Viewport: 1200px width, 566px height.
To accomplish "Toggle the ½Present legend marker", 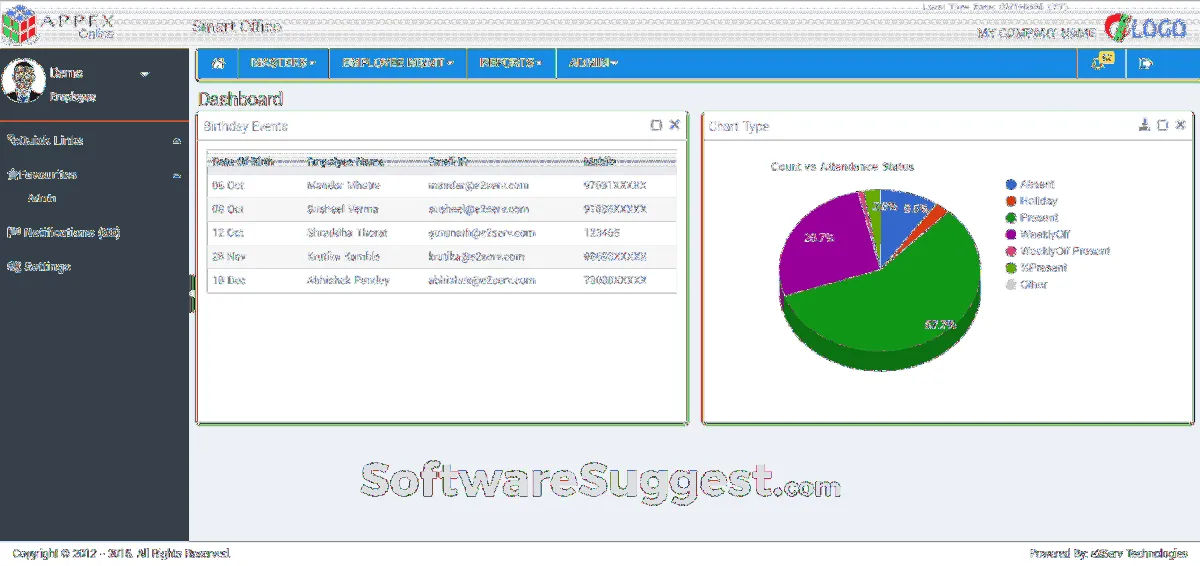I will pos(1011,268).
